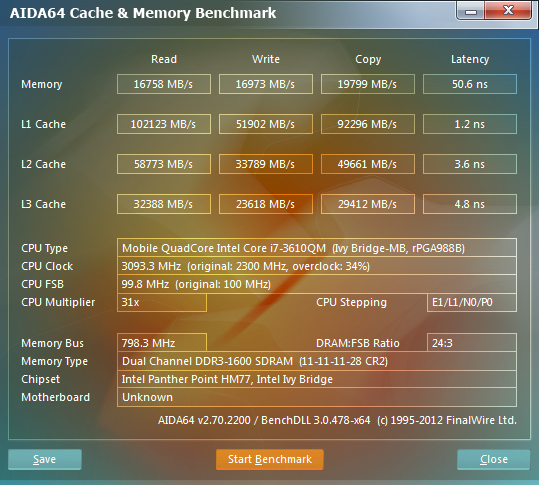539x485 pixels.
Task: Click the L1 Cache Write value
Action: [x=266, y=124]
